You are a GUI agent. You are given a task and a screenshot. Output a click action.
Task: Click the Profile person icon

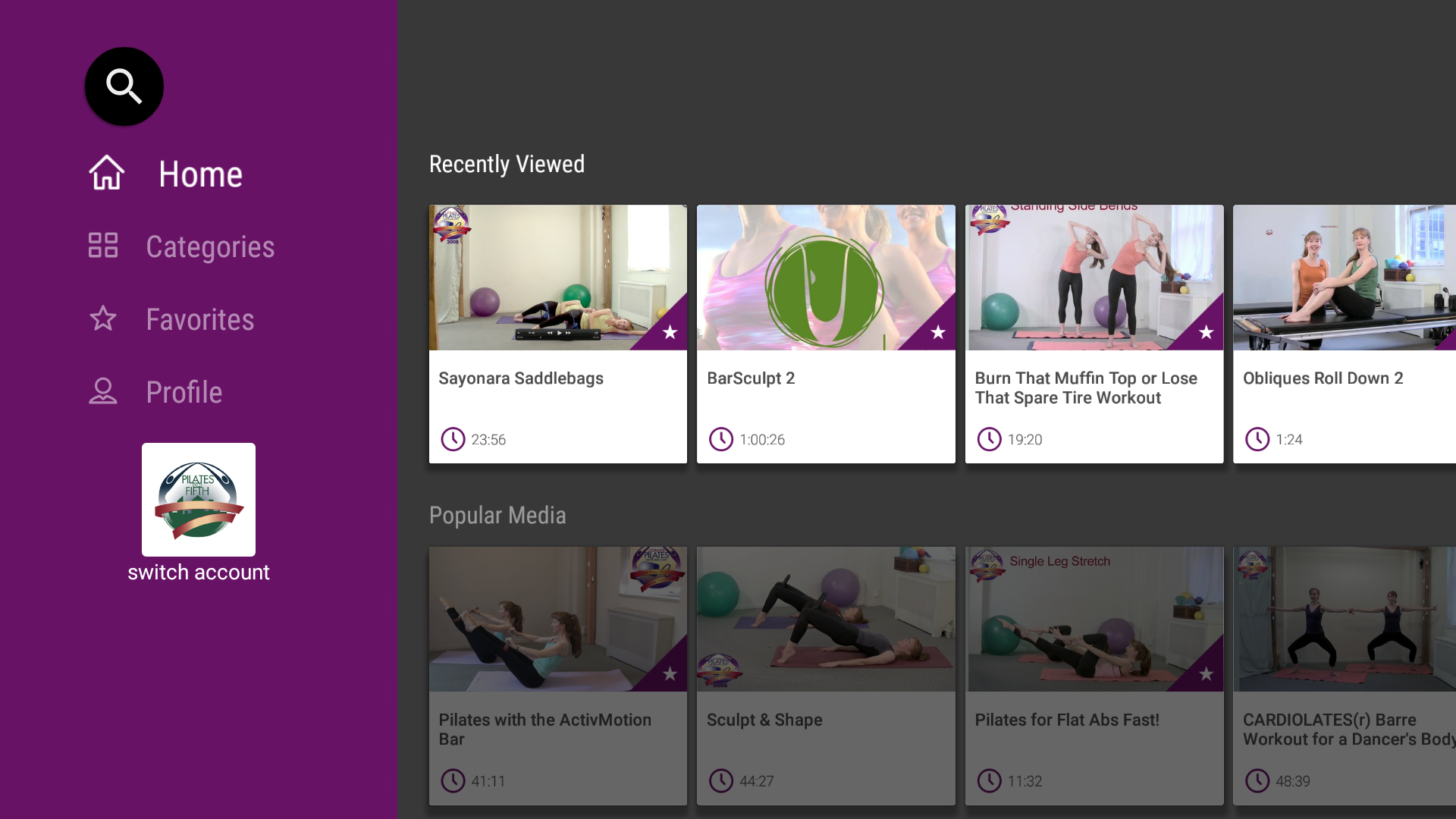103,391
